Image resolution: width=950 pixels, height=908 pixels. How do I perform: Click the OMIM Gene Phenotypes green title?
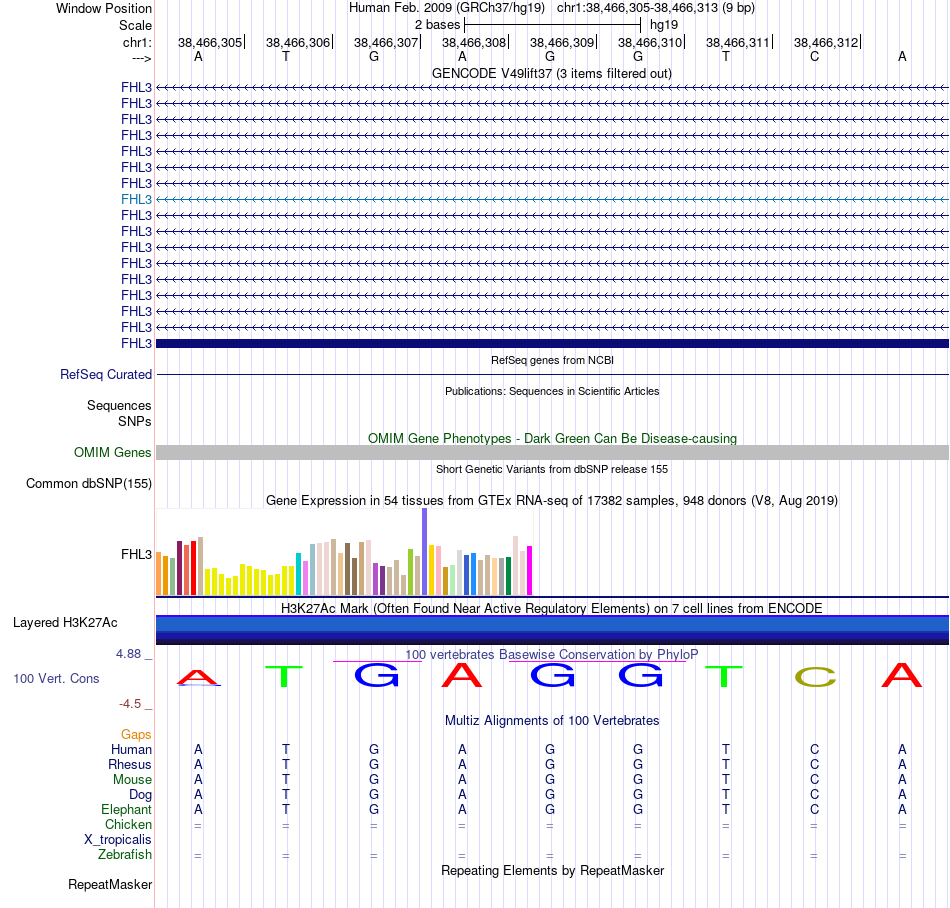[x=553, y=438]
